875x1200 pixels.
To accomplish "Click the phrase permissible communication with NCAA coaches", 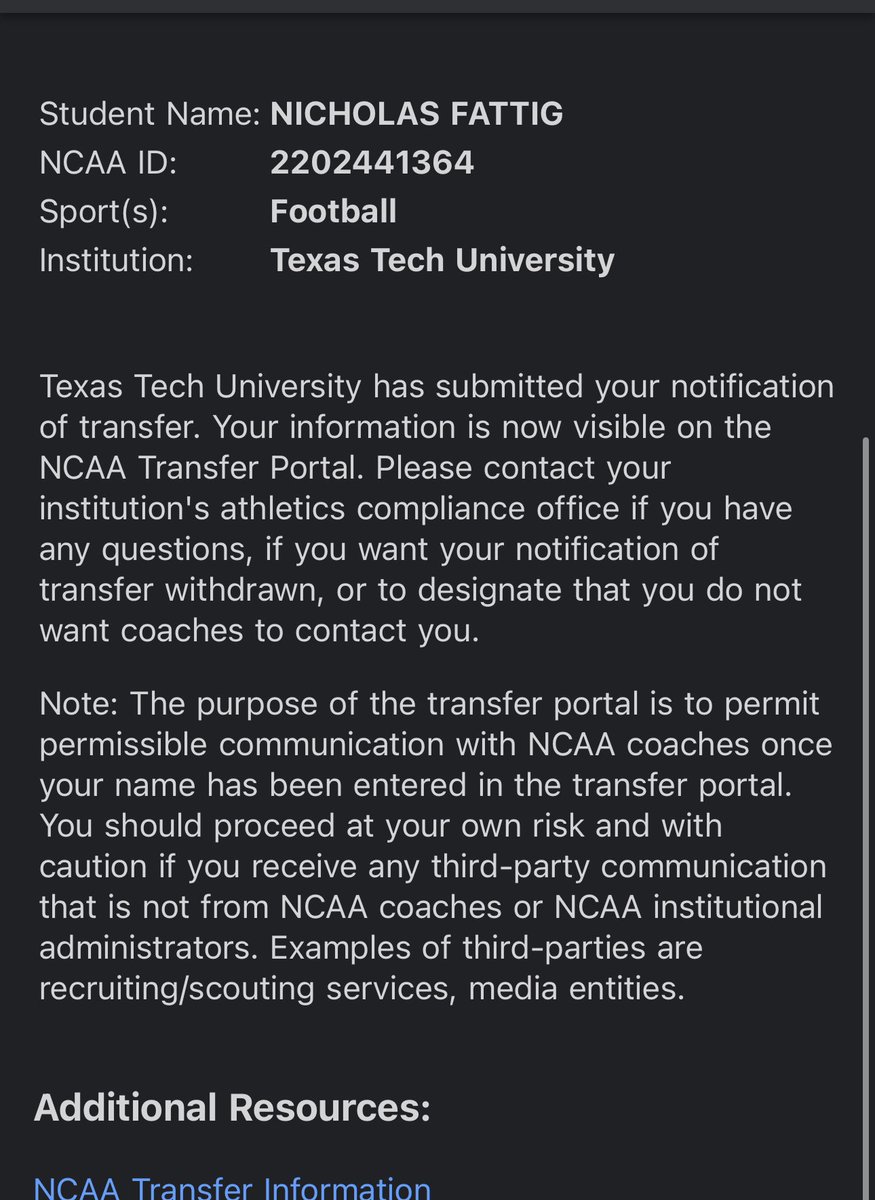I will [436, 744].
